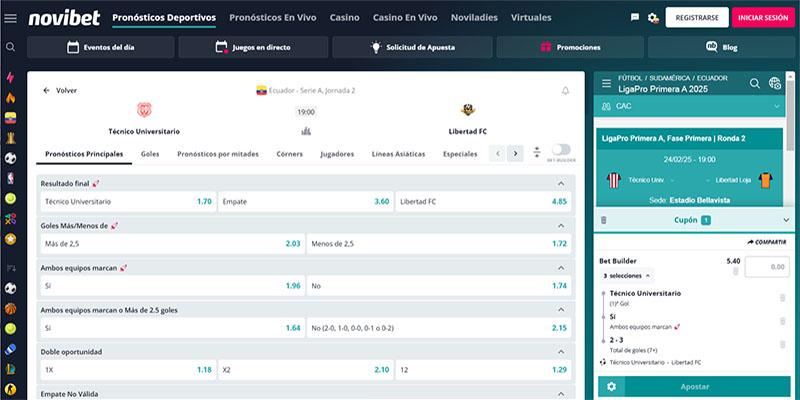
Task: Toggle the Bet Builder switch
Action: [561, 149]
